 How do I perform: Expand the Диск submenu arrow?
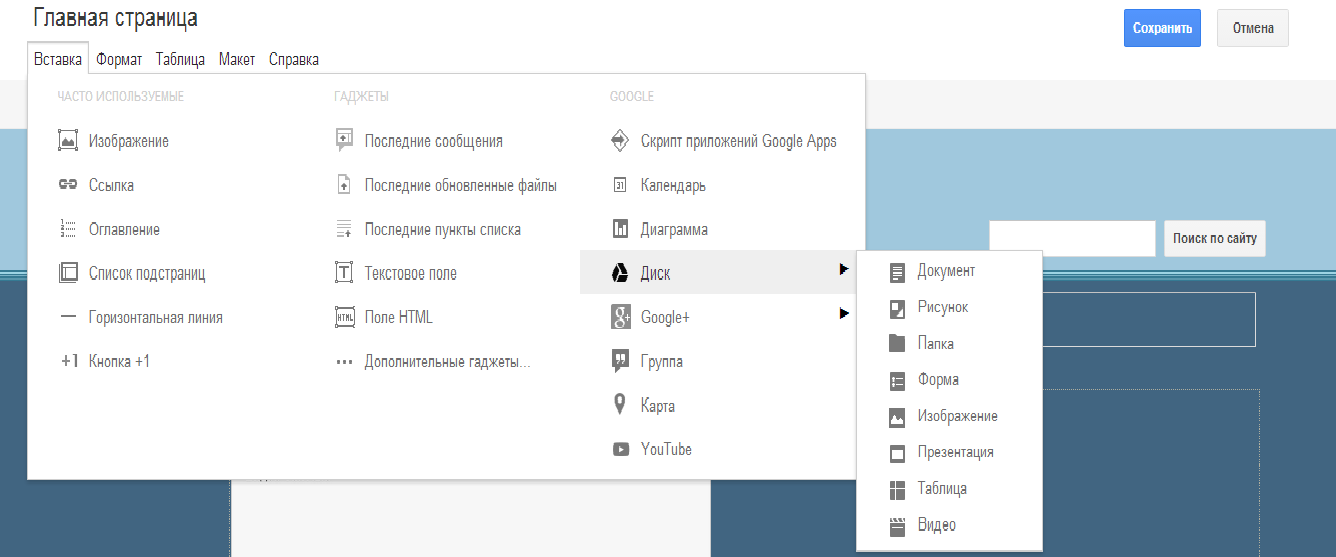(x=844, y=270)
